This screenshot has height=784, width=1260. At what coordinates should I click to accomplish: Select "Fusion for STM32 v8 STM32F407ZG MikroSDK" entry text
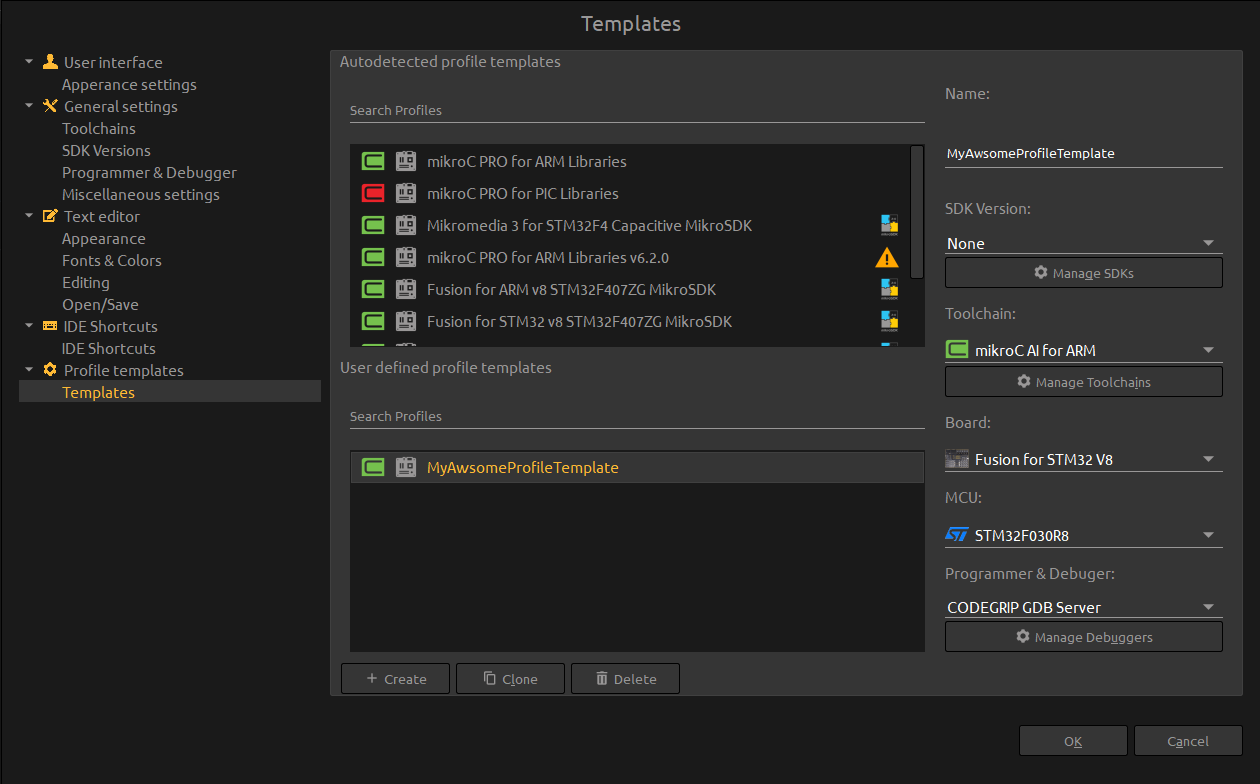pos(579,321)
